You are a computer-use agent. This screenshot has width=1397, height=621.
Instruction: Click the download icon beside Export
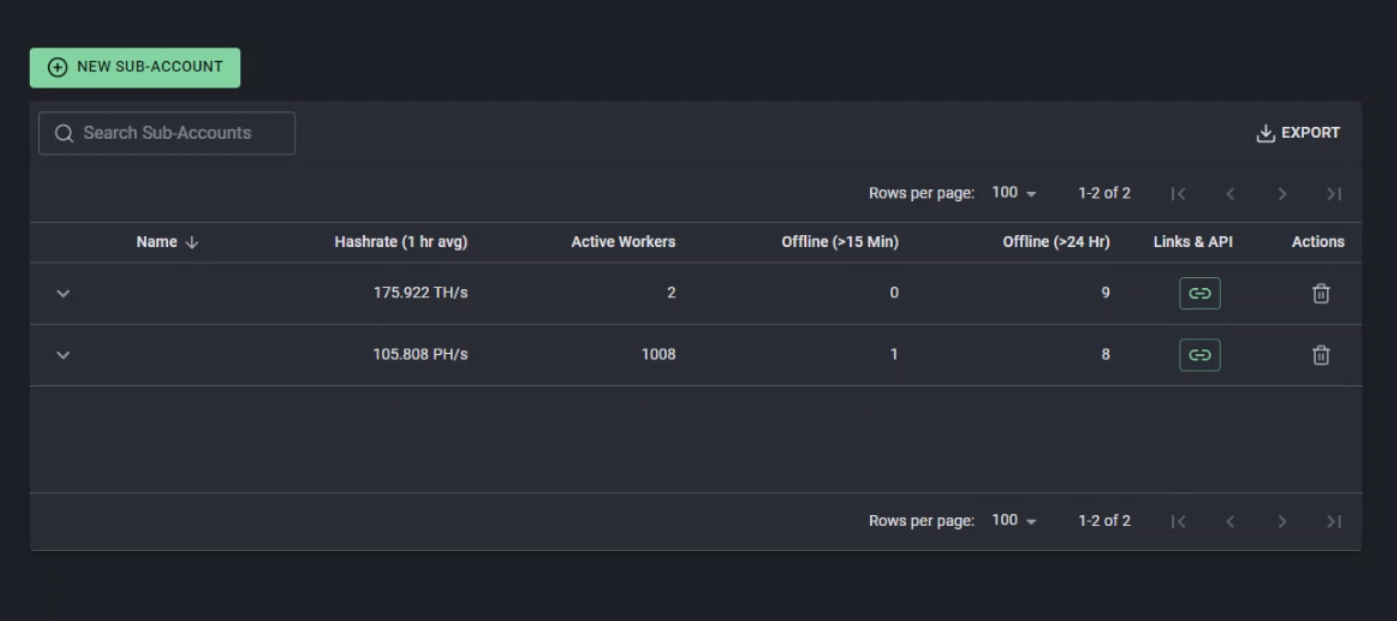point(1266,133)
